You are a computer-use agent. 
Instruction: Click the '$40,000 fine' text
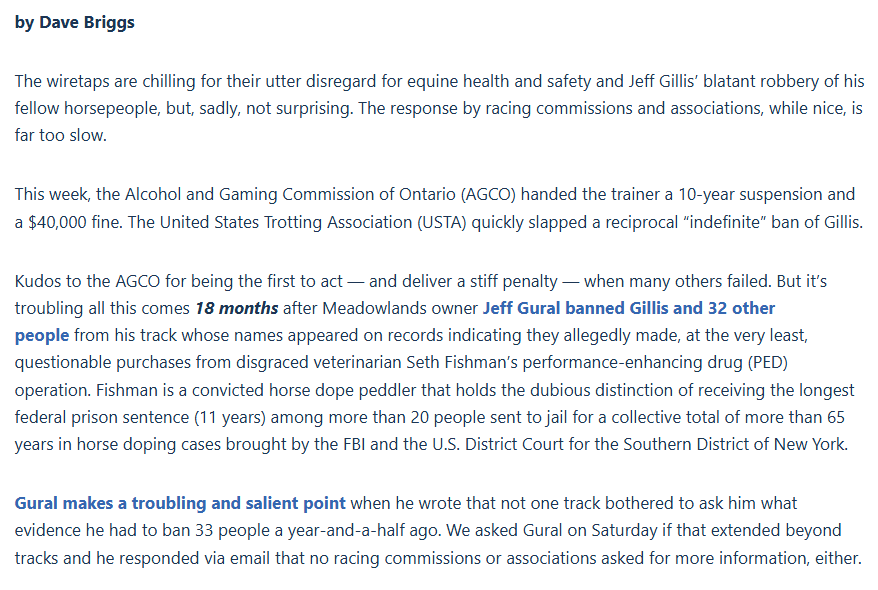pyautogui.click(x=74, y=223)
